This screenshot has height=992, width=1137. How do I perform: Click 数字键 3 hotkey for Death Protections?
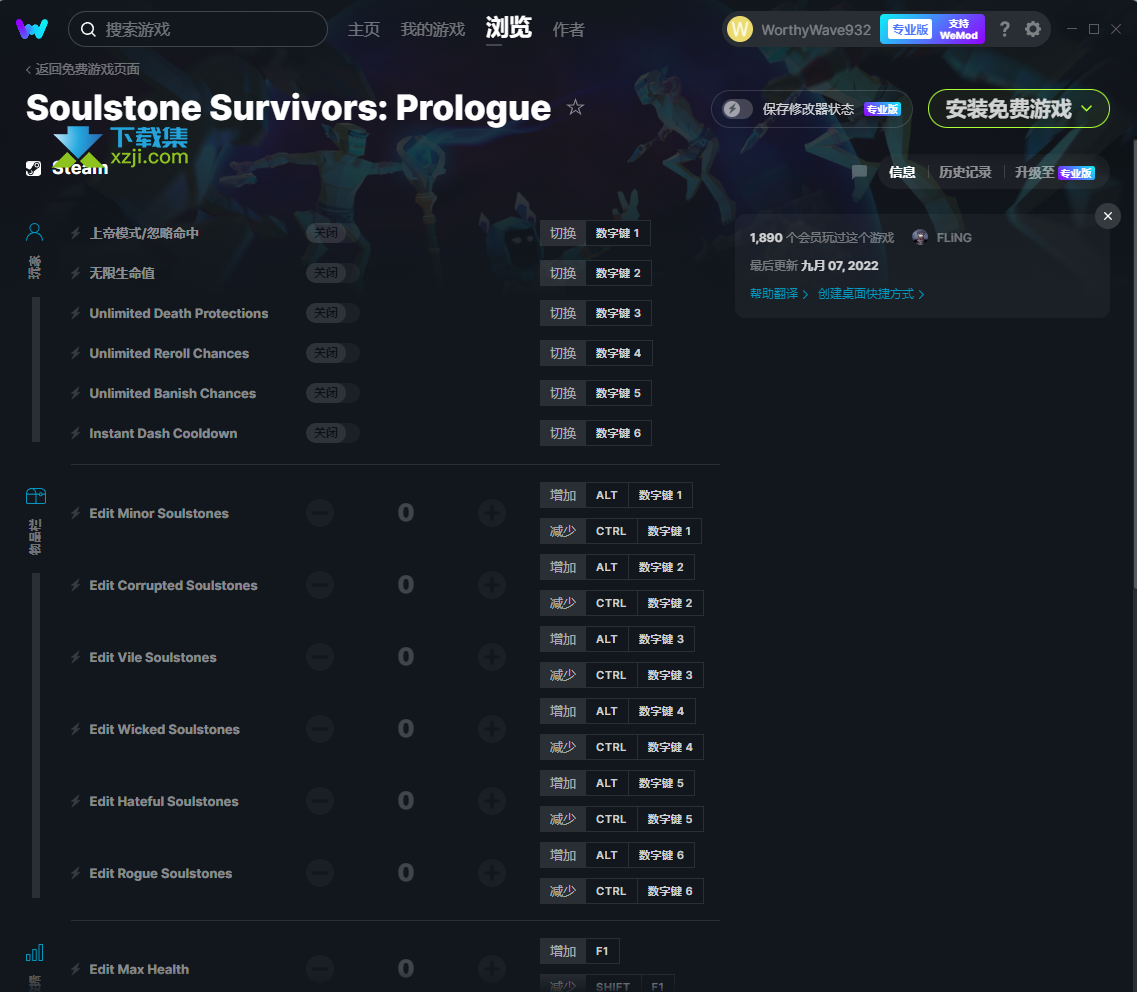[x=618, y=313]
